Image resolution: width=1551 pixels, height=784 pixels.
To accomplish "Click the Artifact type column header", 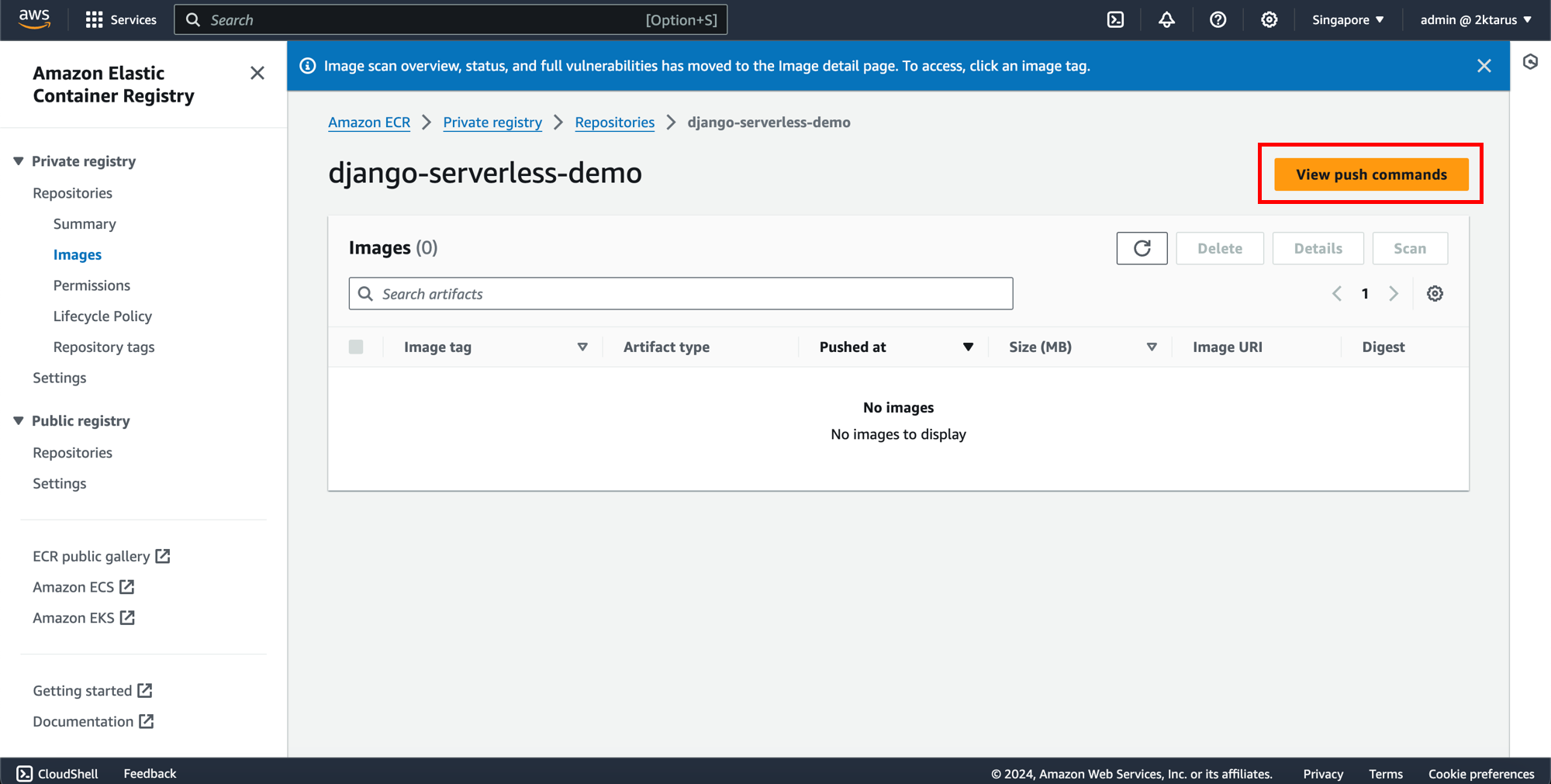I will 666,347.
